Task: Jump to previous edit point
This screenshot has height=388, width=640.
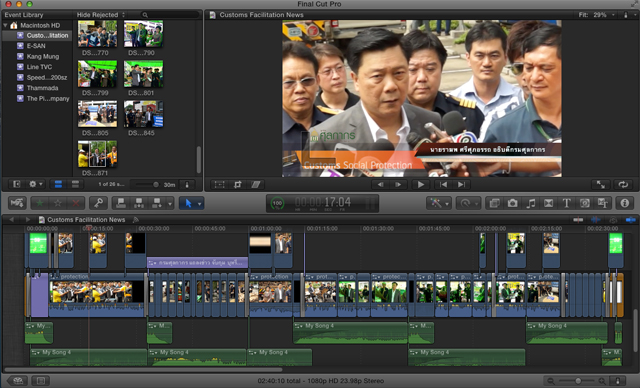Action: (443, 185)
